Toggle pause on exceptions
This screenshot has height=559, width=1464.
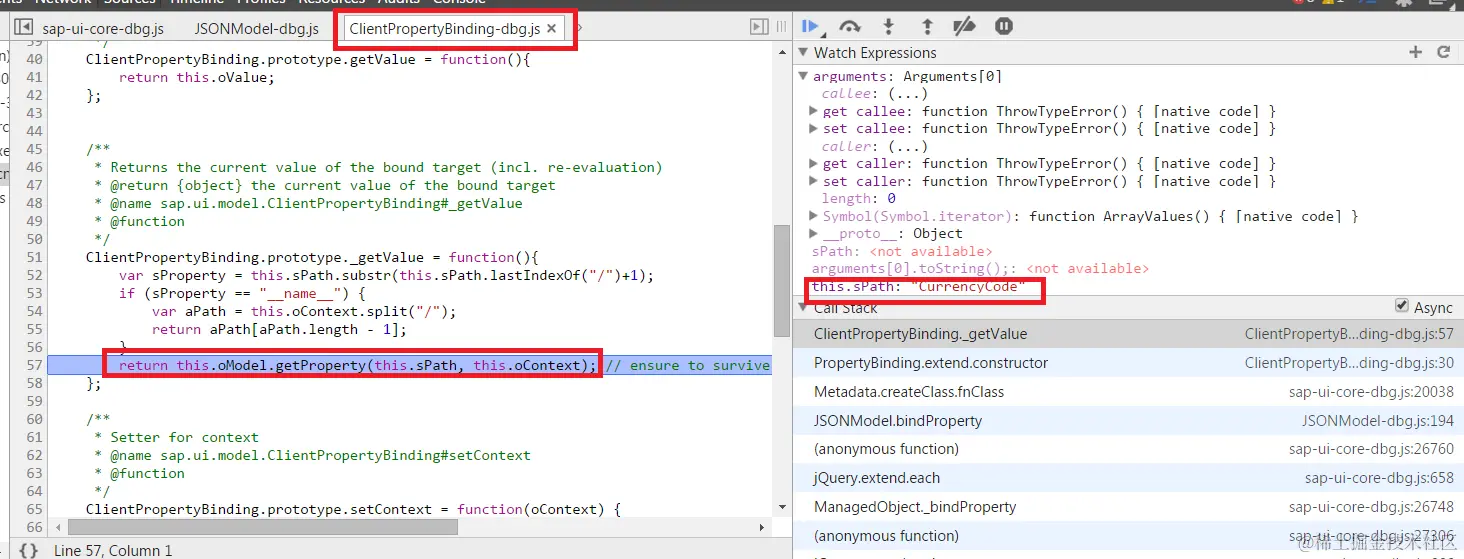tap(1003, 27)
